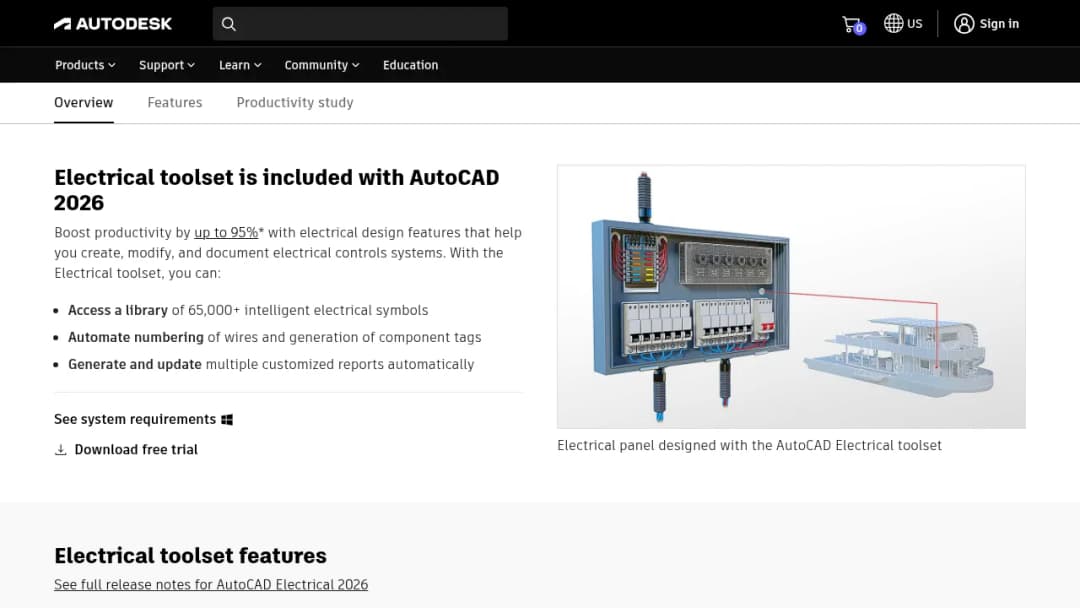This screenshot has height=608, width=1080.
Task: Click the globe region icon
Action: 893,23
